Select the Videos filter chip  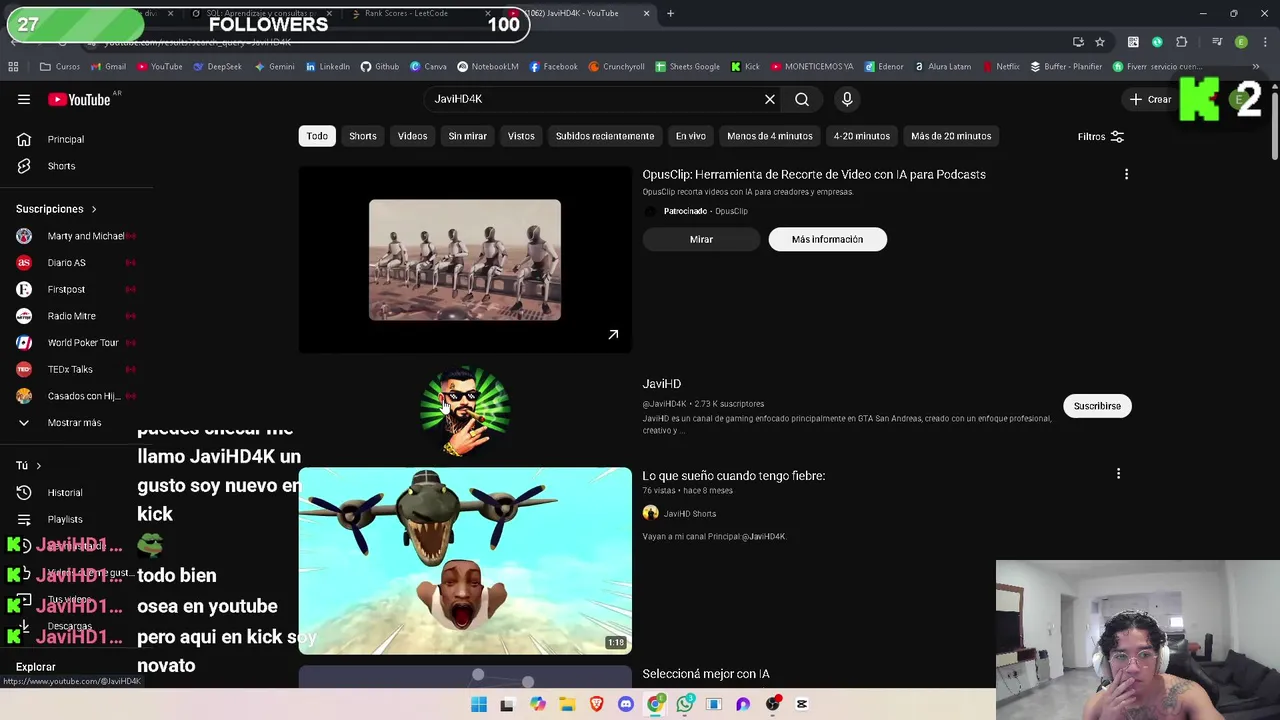coord(412,136)
